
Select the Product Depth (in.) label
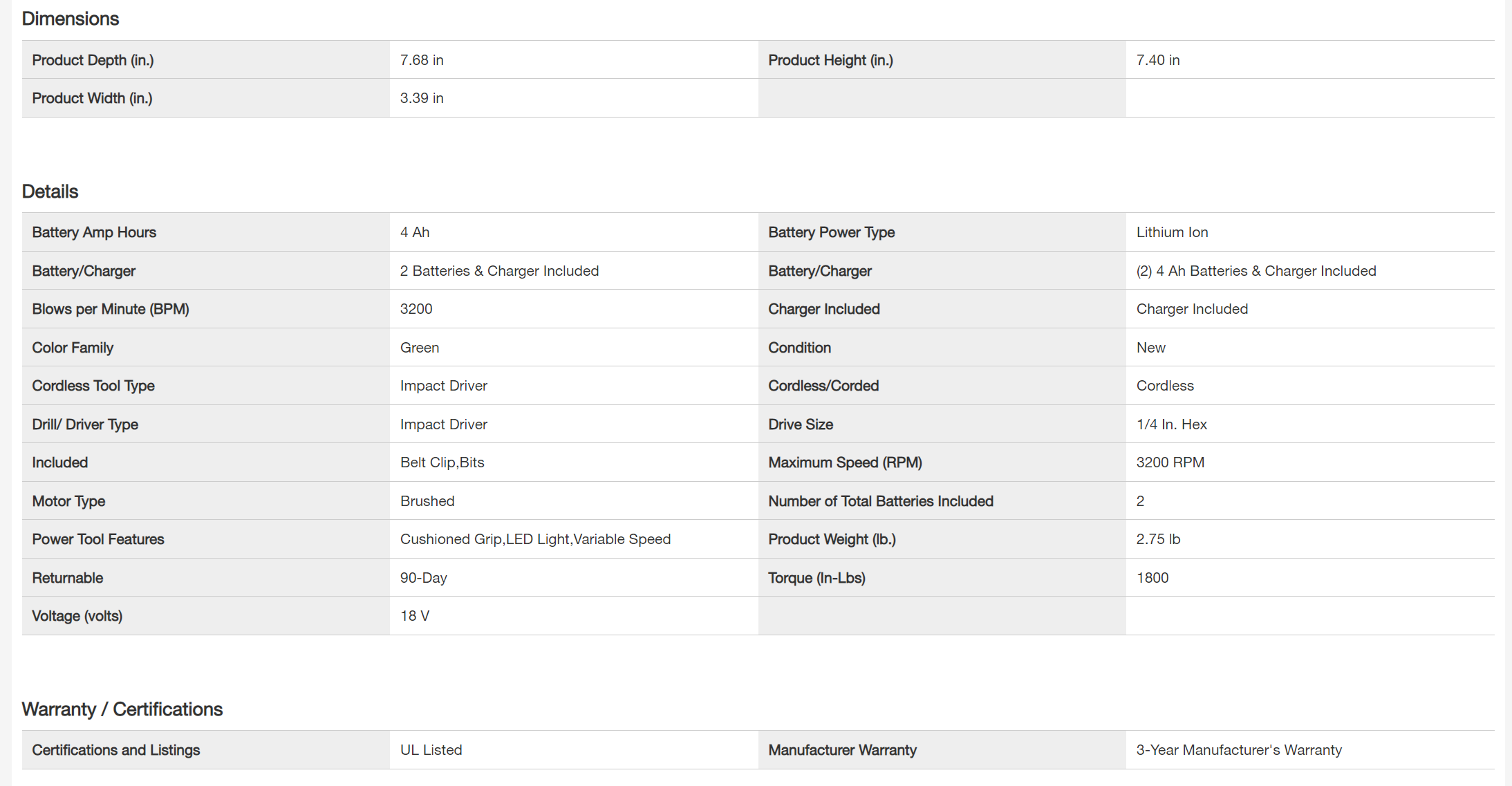(x=93, y=60)
